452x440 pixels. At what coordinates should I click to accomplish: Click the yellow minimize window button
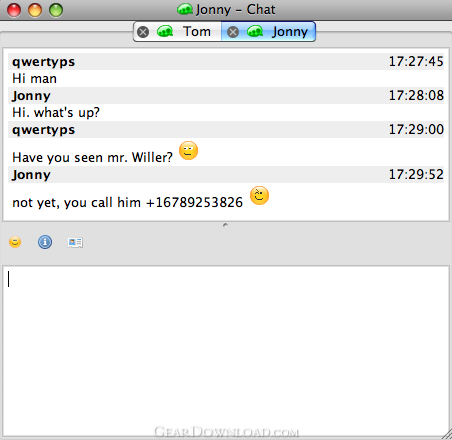pyautogui.click(x=35, y=10)
